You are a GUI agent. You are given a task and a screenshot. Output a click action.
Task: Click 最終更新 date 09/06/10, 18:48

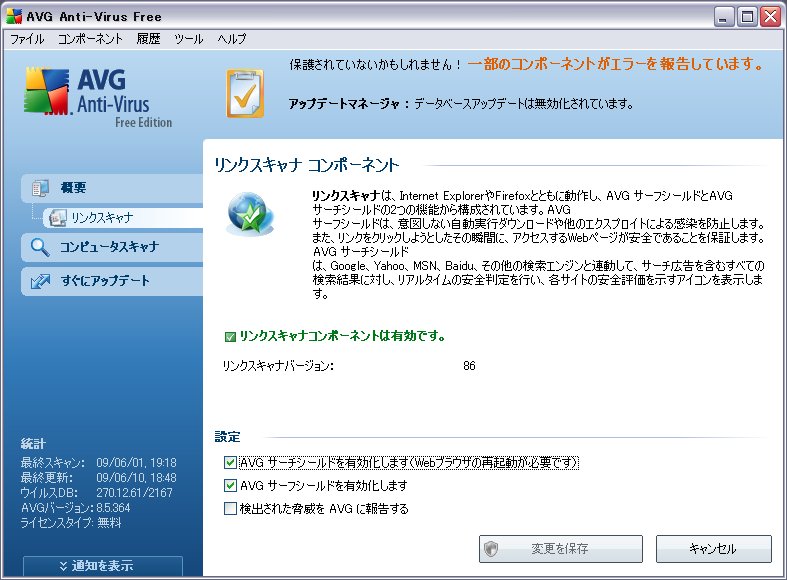(x=136, y=478)
